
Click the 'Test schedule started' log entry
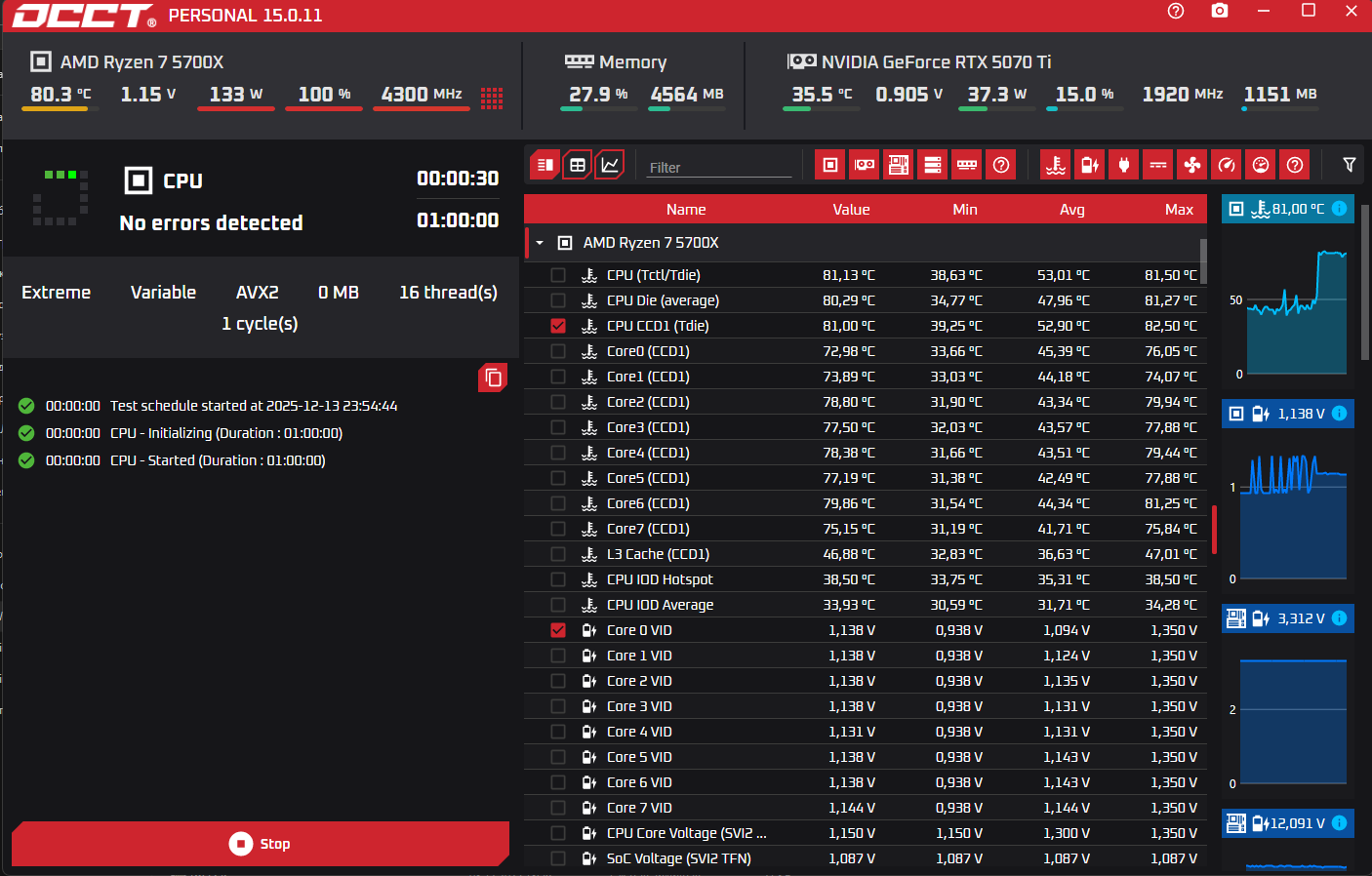point(254,406)
